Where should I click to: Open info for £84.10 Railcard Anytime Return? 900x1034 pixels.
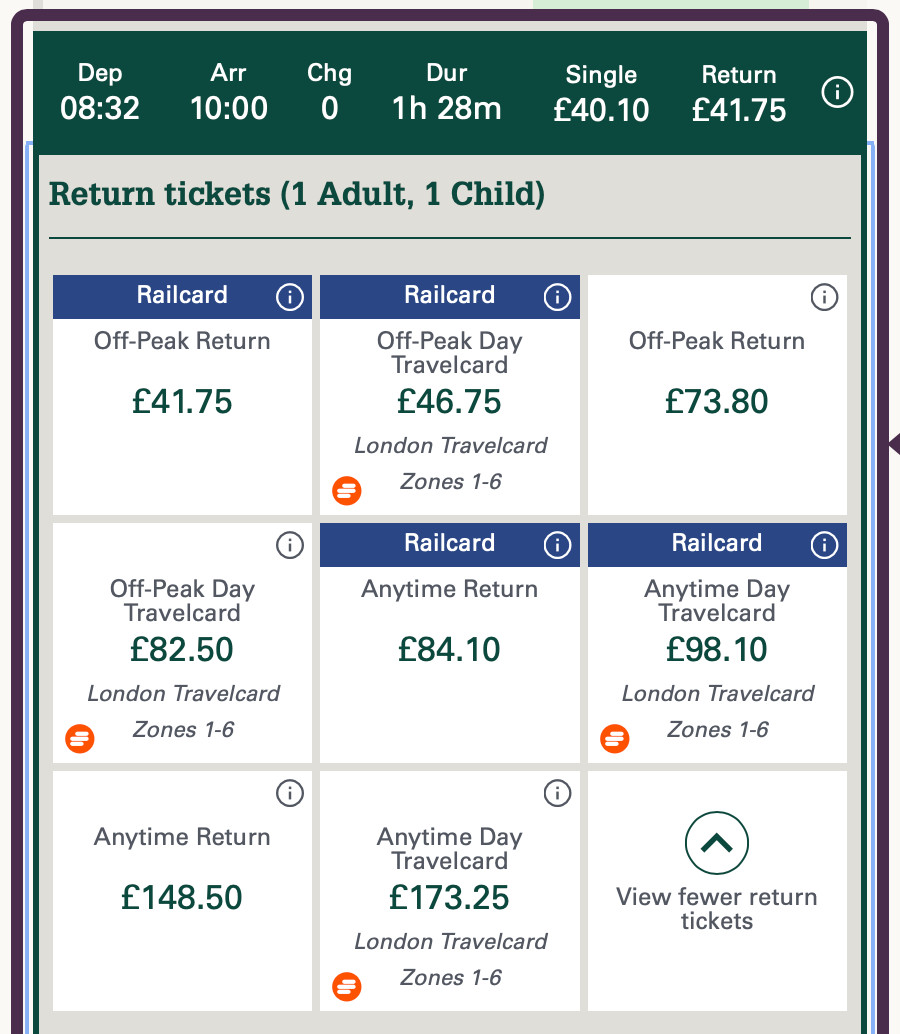point(557,544)
